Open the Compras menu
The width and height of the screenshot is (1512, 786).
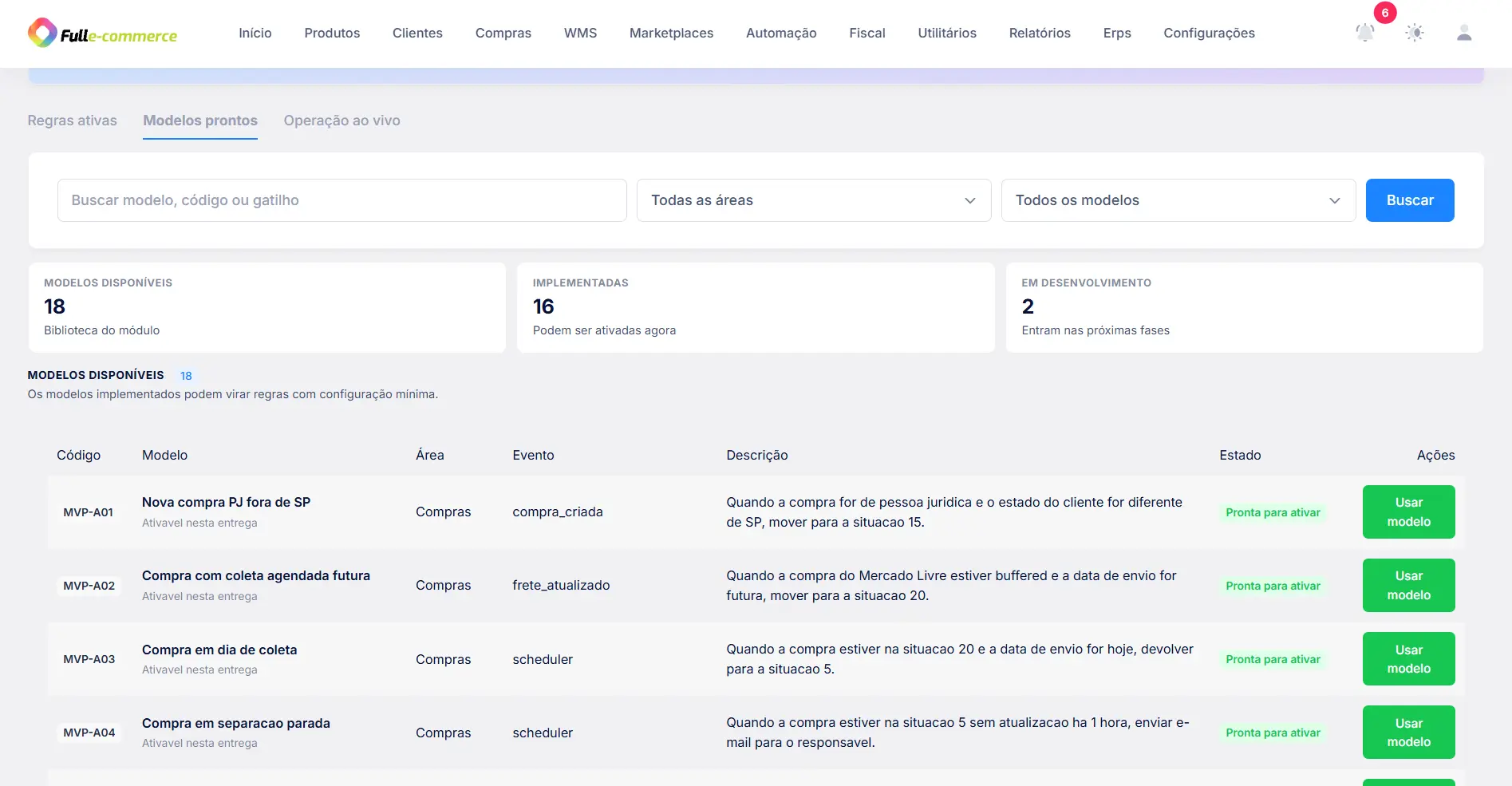coord(503,33)
